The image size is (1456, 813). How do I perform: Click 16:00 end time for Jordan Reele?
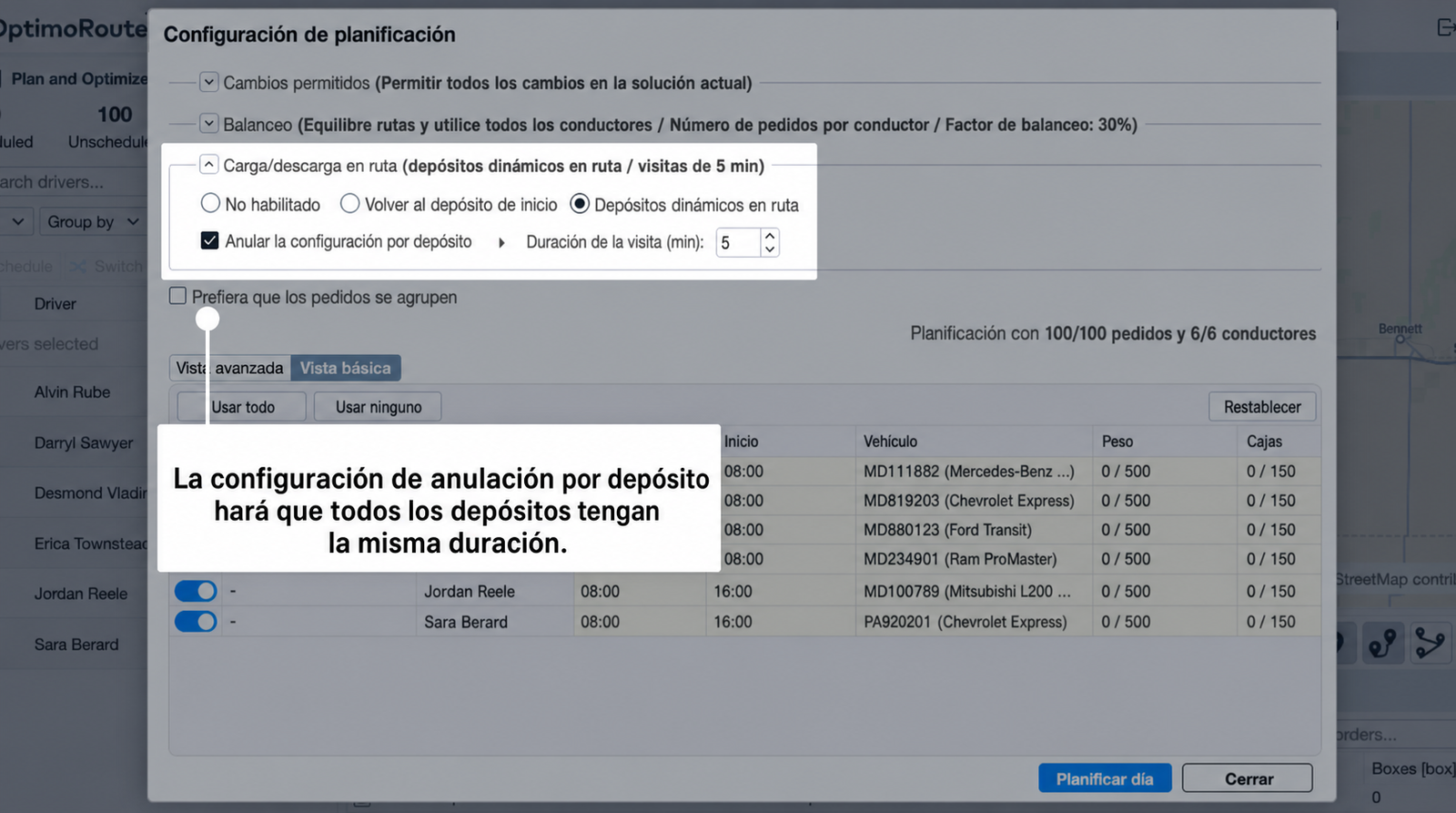733,591
